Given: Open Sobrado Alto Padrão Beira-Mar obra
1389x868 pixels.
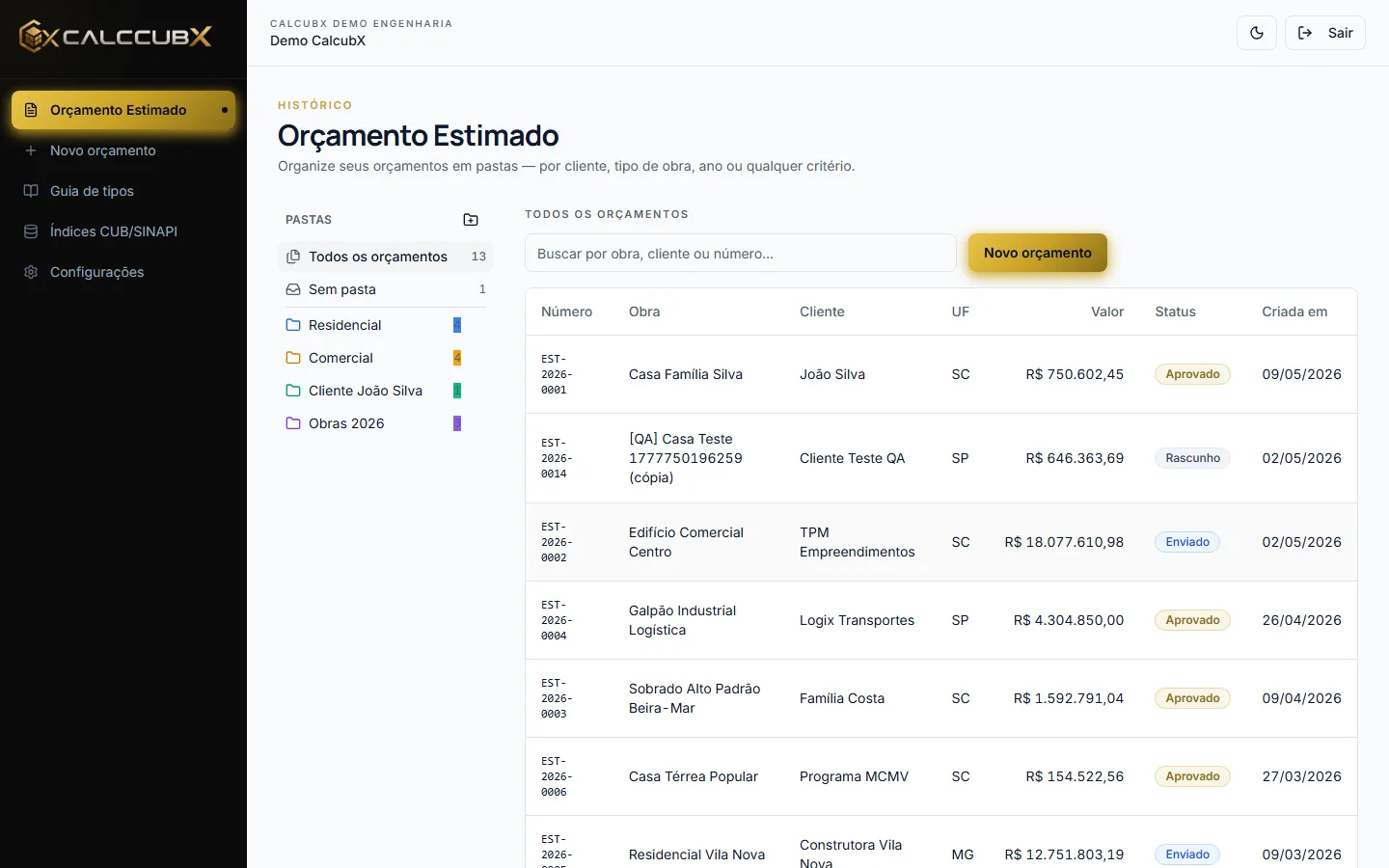Looking at the screenshot, I should pyautogui.click(x=694, y=698).
